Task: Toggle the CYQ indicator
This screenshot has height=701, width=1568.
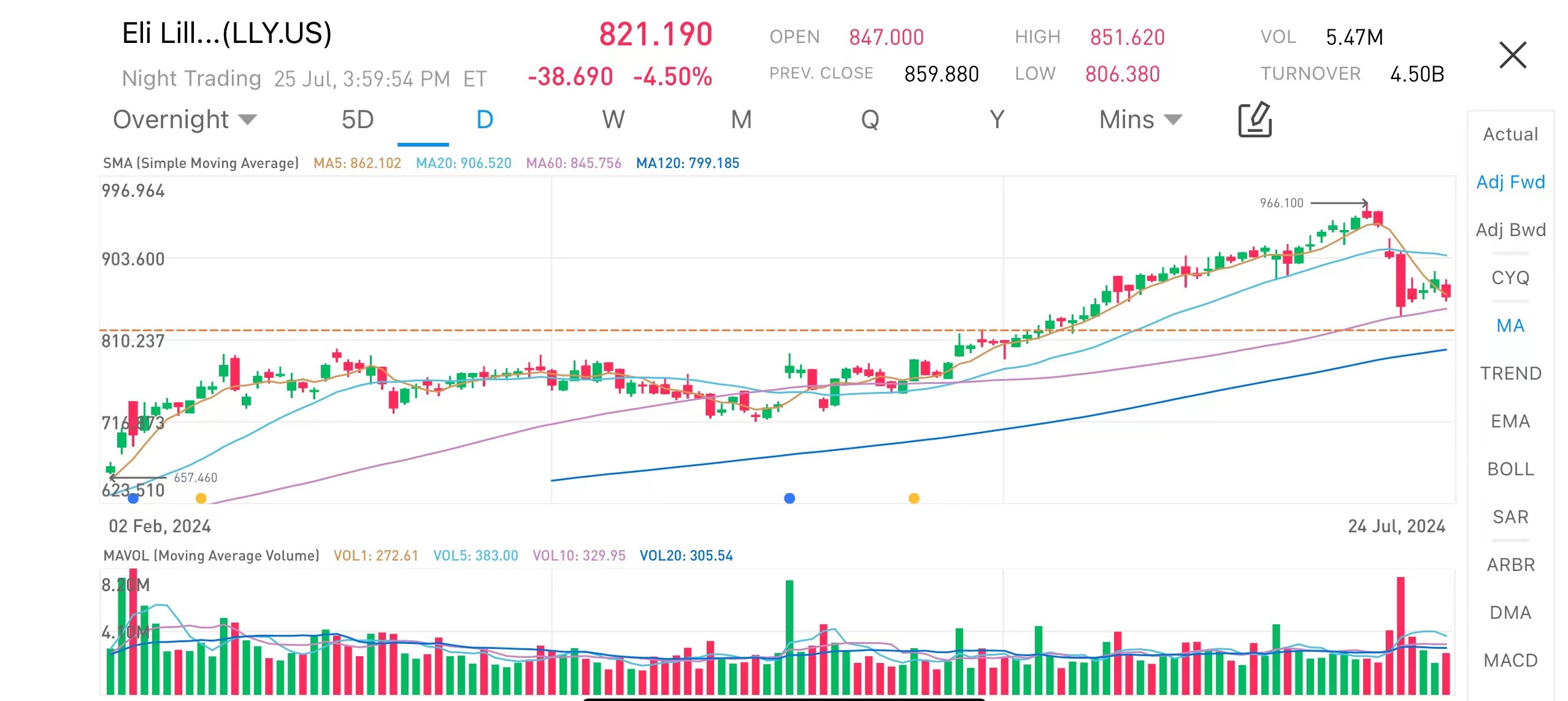Action: 1510,278
